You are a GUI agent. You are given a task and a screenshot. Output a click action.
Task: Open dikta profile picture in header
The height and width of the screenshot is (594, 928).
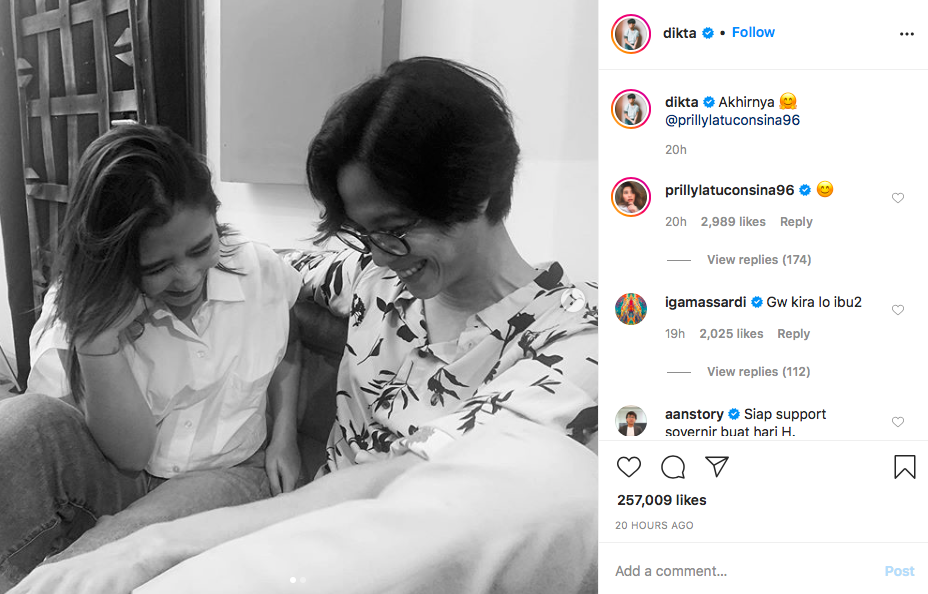point(631,34)
